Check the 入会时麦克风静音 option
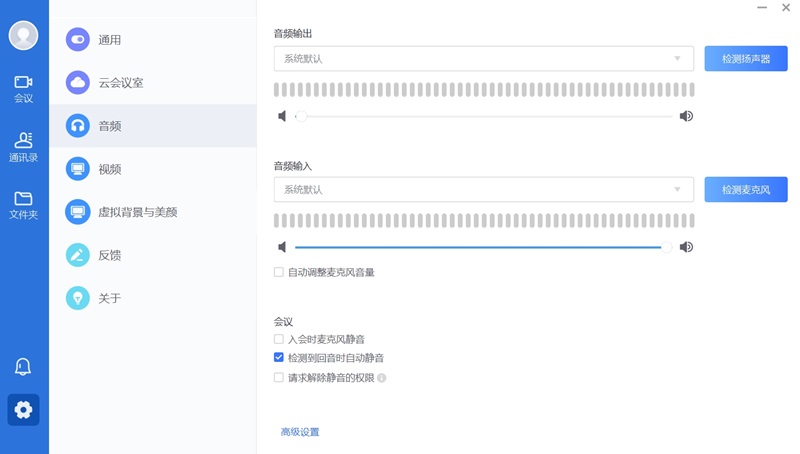The width and height of the screenshot is (800, 454). click(279, 340)
